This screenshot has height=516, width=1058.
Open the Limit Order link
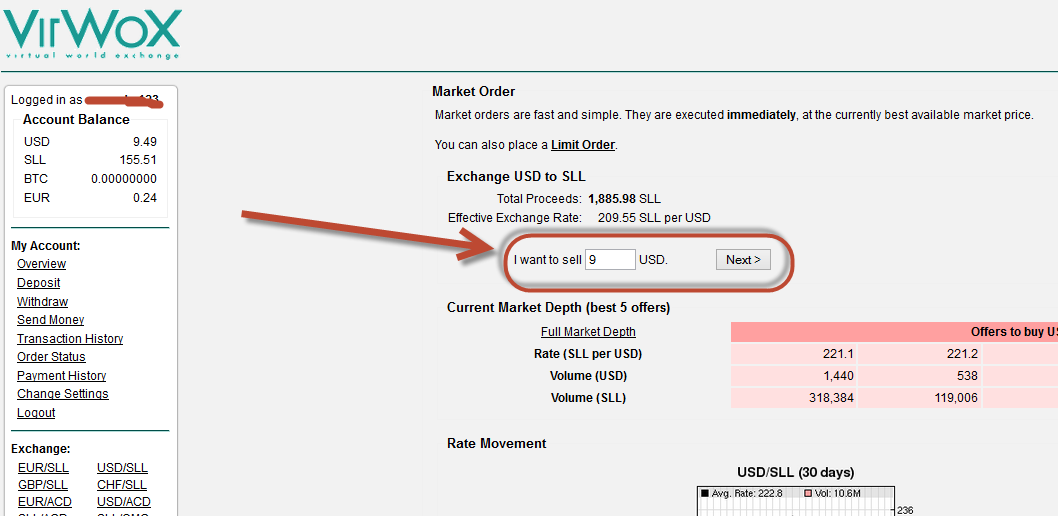click(583, 144)
